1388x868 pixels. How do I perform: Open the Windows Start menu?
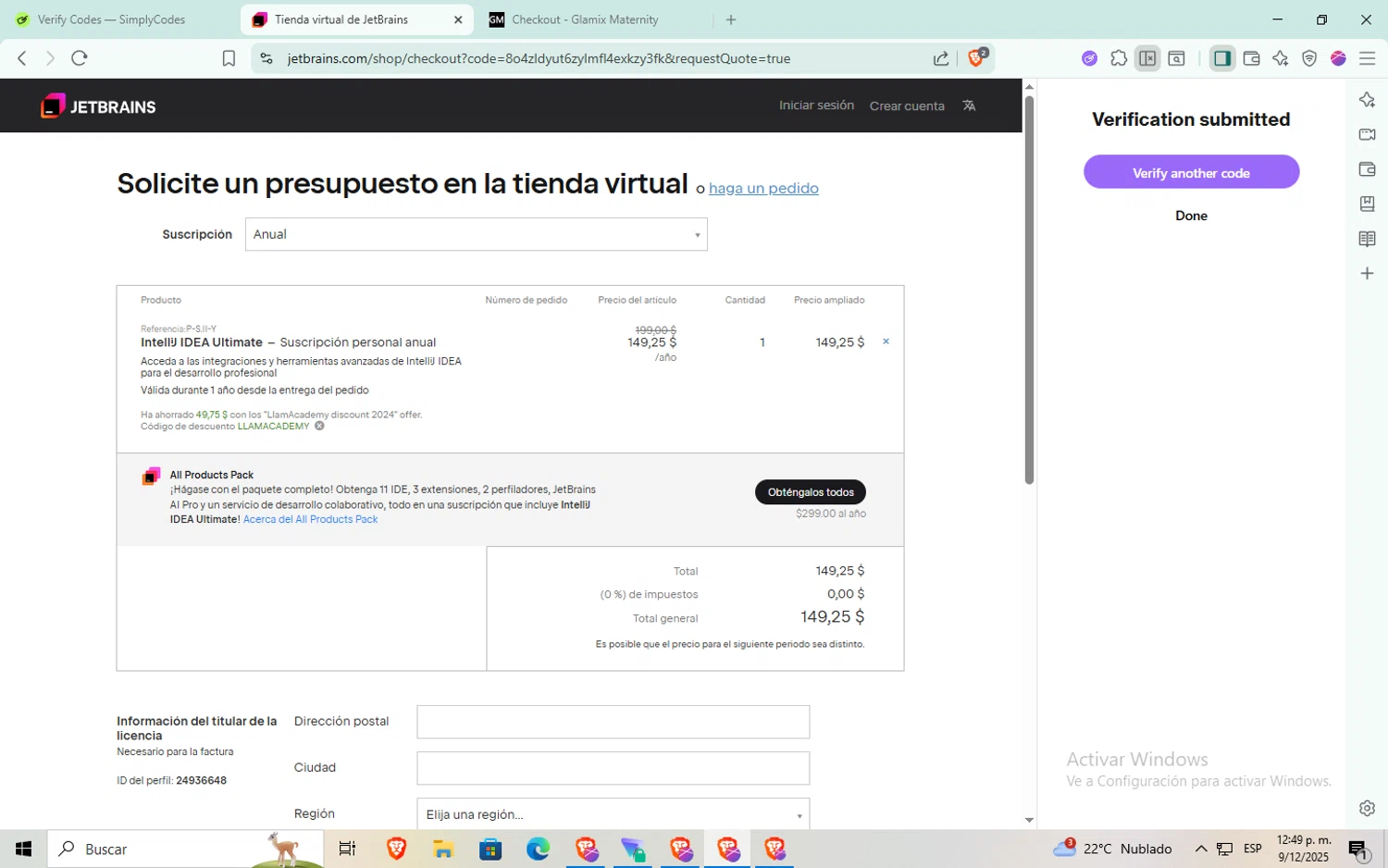tap(23, 849)
